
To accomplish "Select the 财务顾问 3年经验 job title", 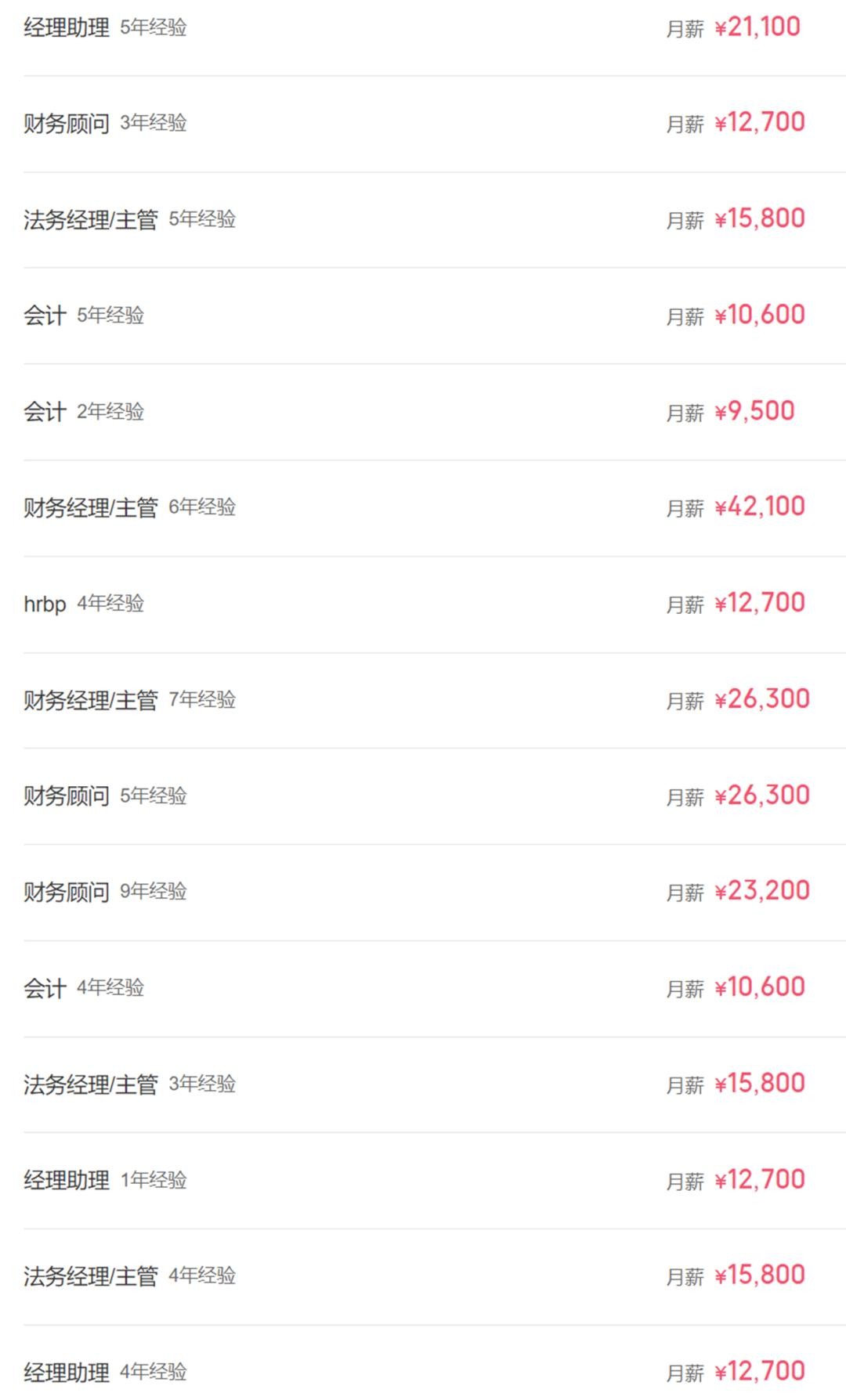I will pos(67,124).
